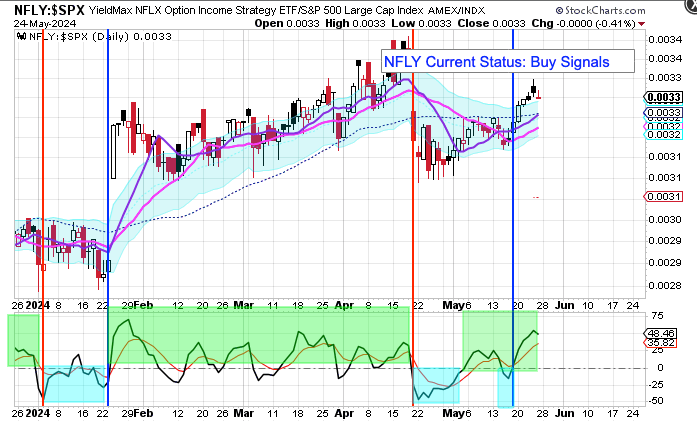Click the -50 label on indicator axis
The image size is (697, 422).
click(x=656, y=401)
